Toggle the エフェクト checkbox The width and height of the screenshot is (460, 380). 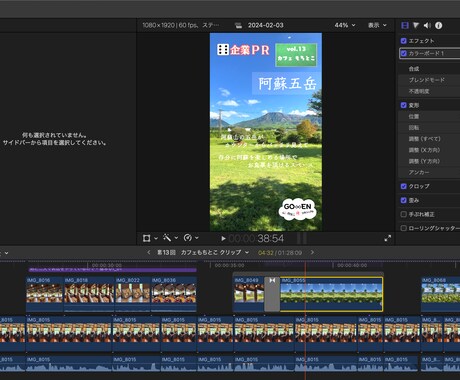click(404, 41)
